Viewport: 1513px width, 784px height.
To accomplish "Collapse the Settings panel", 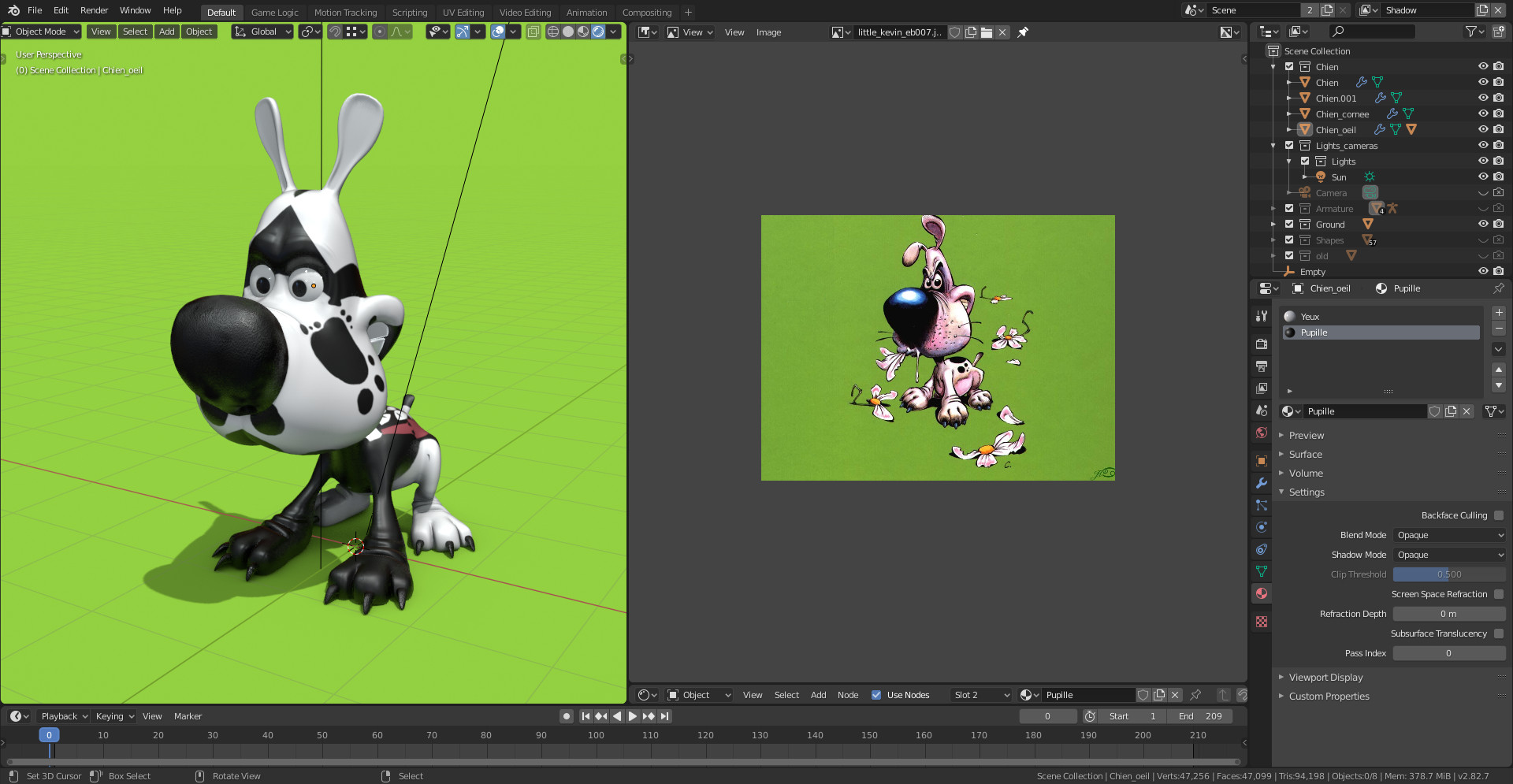I will point(1307,492).
